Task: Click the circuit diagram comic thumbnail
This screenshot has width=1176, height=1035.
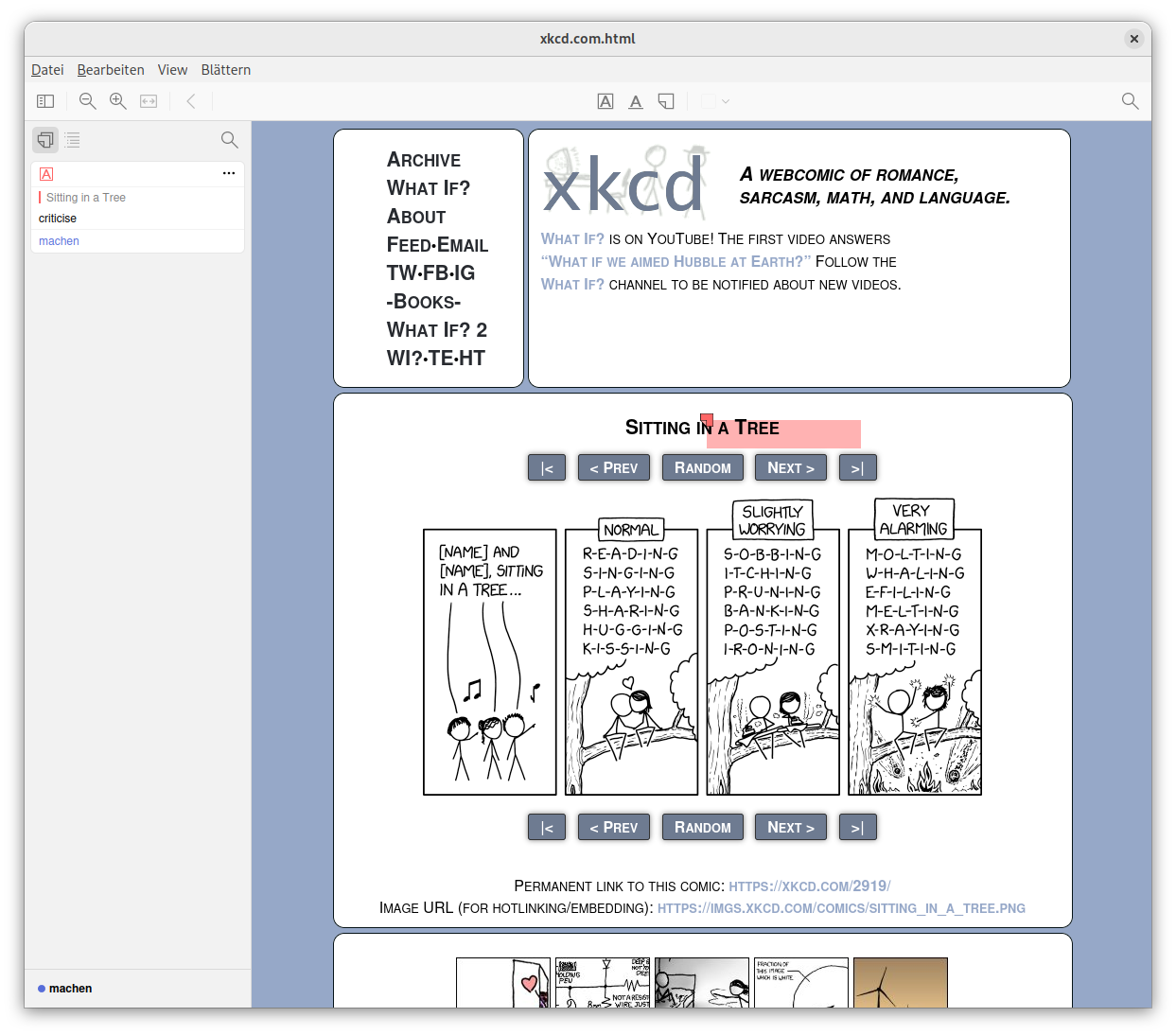Action: (x=603, y=982)
